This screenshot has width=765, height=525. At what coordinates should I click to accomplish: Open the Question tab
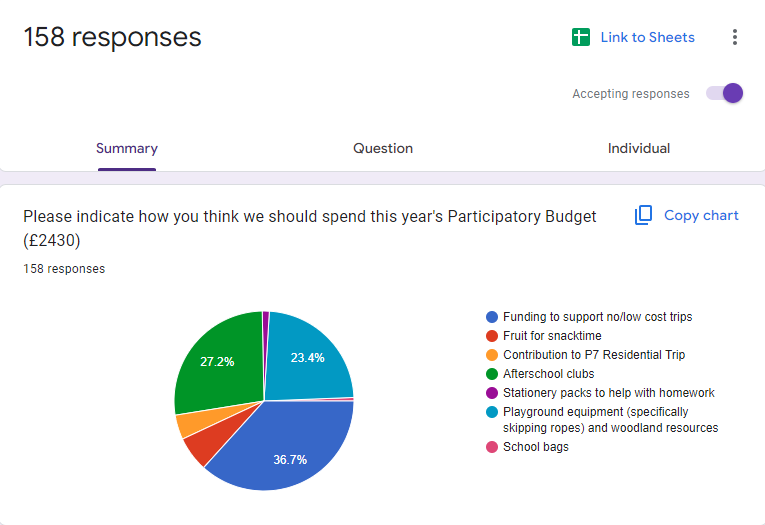(x=383, y=148)
